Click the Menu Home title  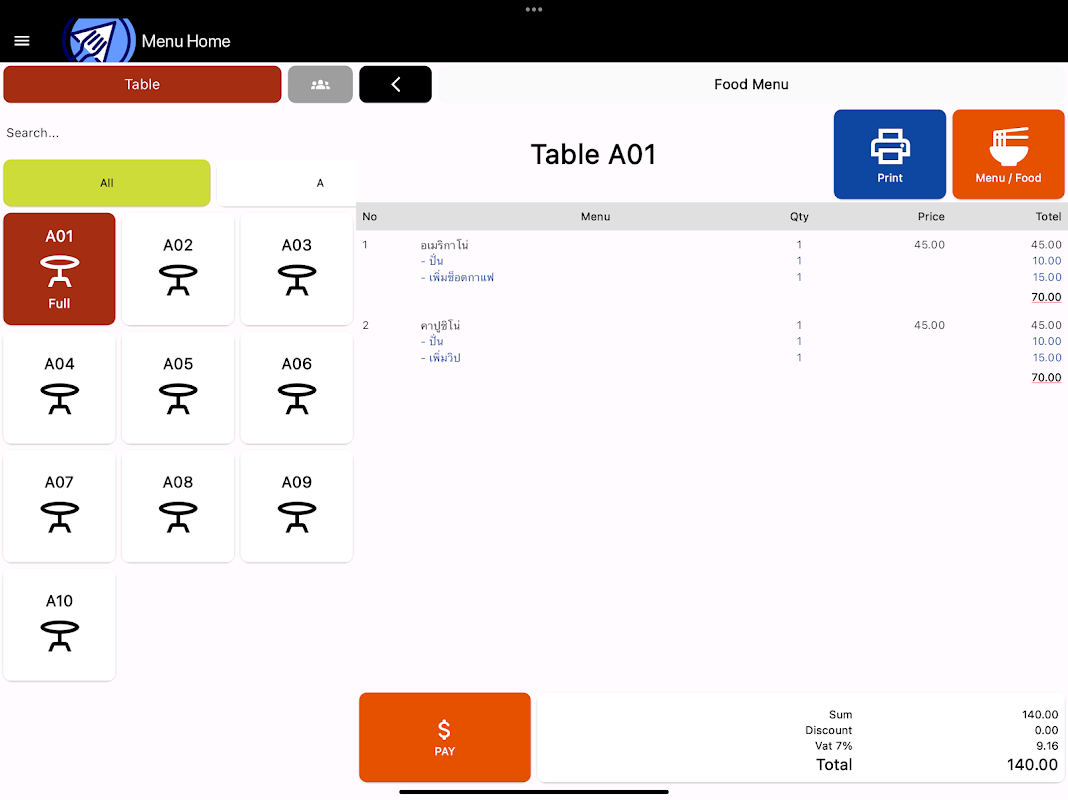(186, 41)
